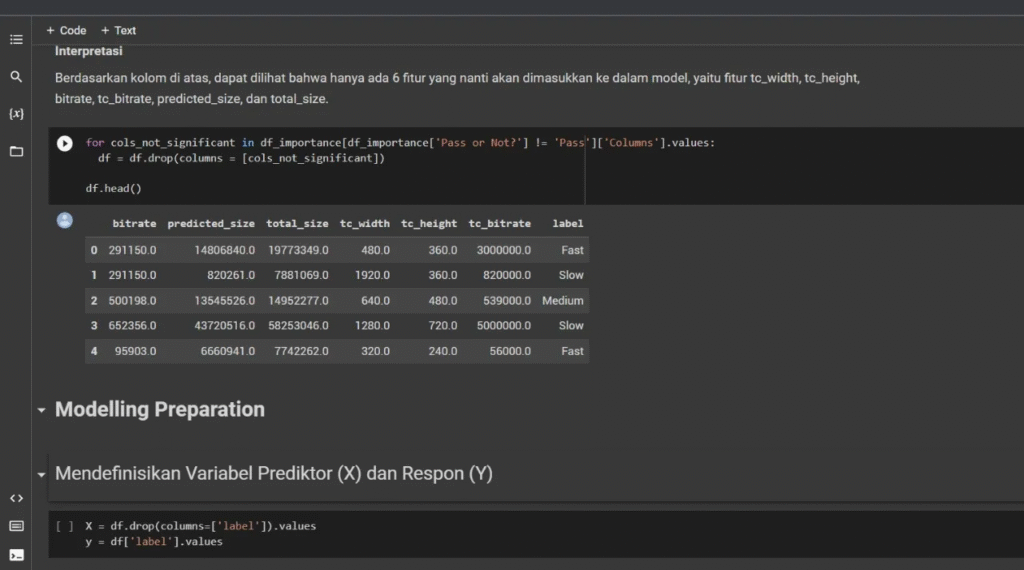This screenshot has height=570, width=1024.
Task: Click the output avatar icon beside the table
Action: click(x=65, y=221)
